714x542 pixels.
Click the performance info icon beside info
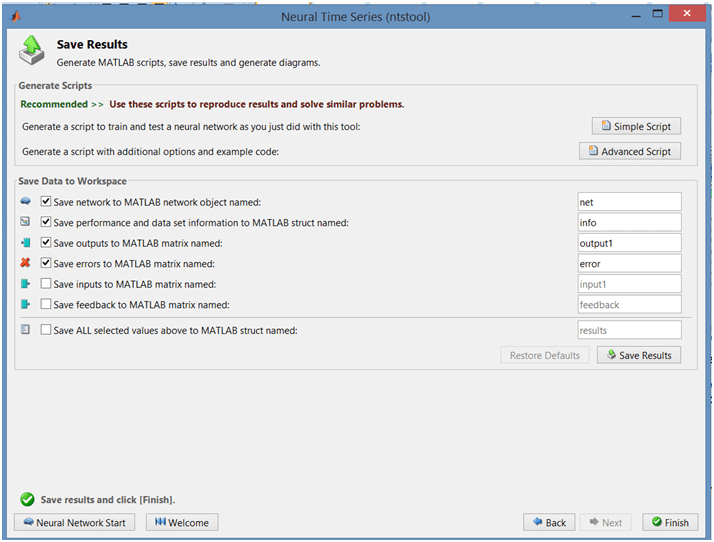[26, 222]
